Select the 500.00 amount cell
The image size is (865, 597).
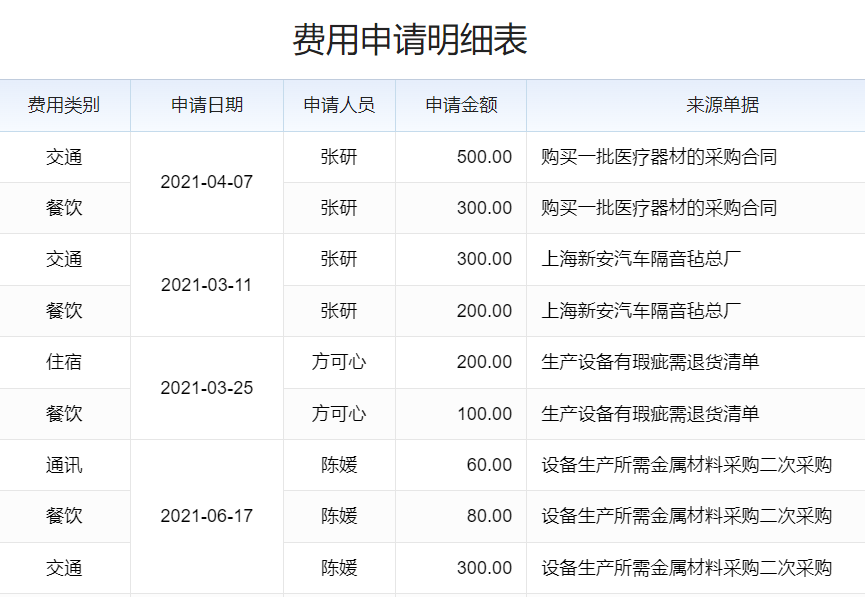484,157
